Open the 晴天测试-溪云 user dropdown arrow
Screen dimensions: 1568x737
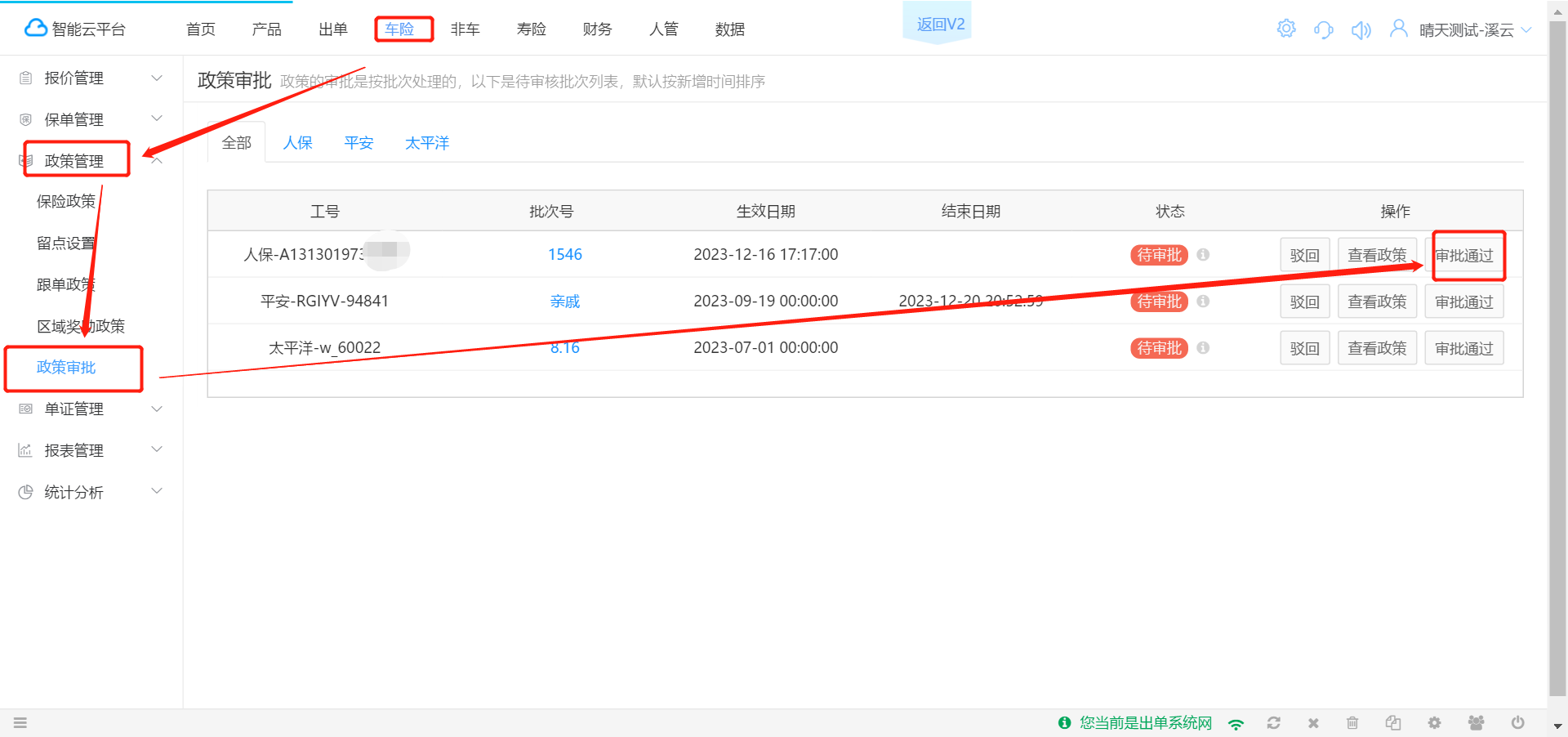(1526, 30)
